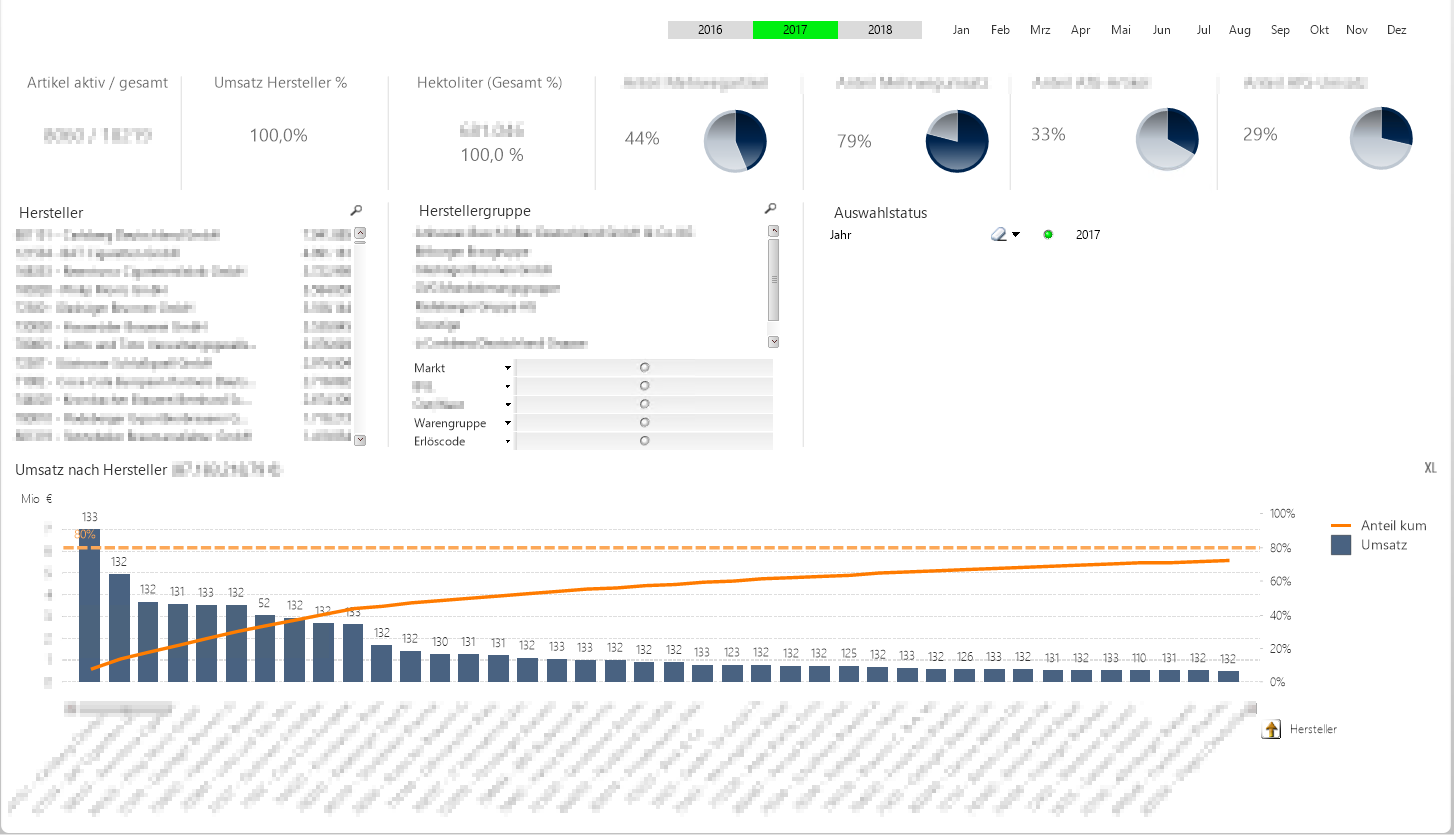Viewport: 1454px width, 836px height.
Task: Click the green selection indicator for Jahr
Action: tap(1048, 235)
